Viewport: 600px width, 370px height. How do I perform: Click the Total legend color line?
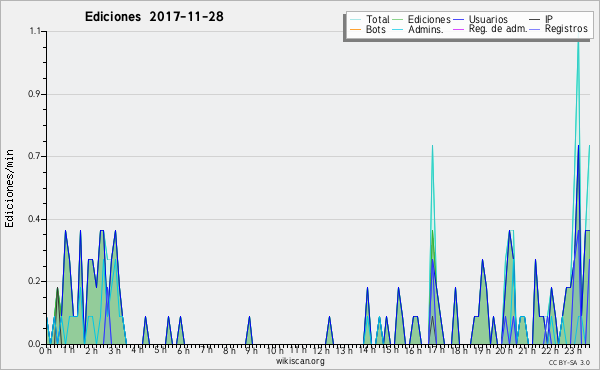click(x=355, y=20)
